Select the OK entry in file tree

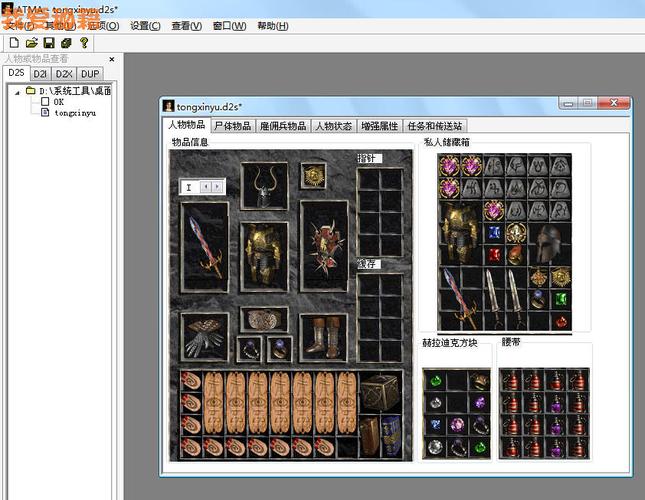tap(58, 102)
